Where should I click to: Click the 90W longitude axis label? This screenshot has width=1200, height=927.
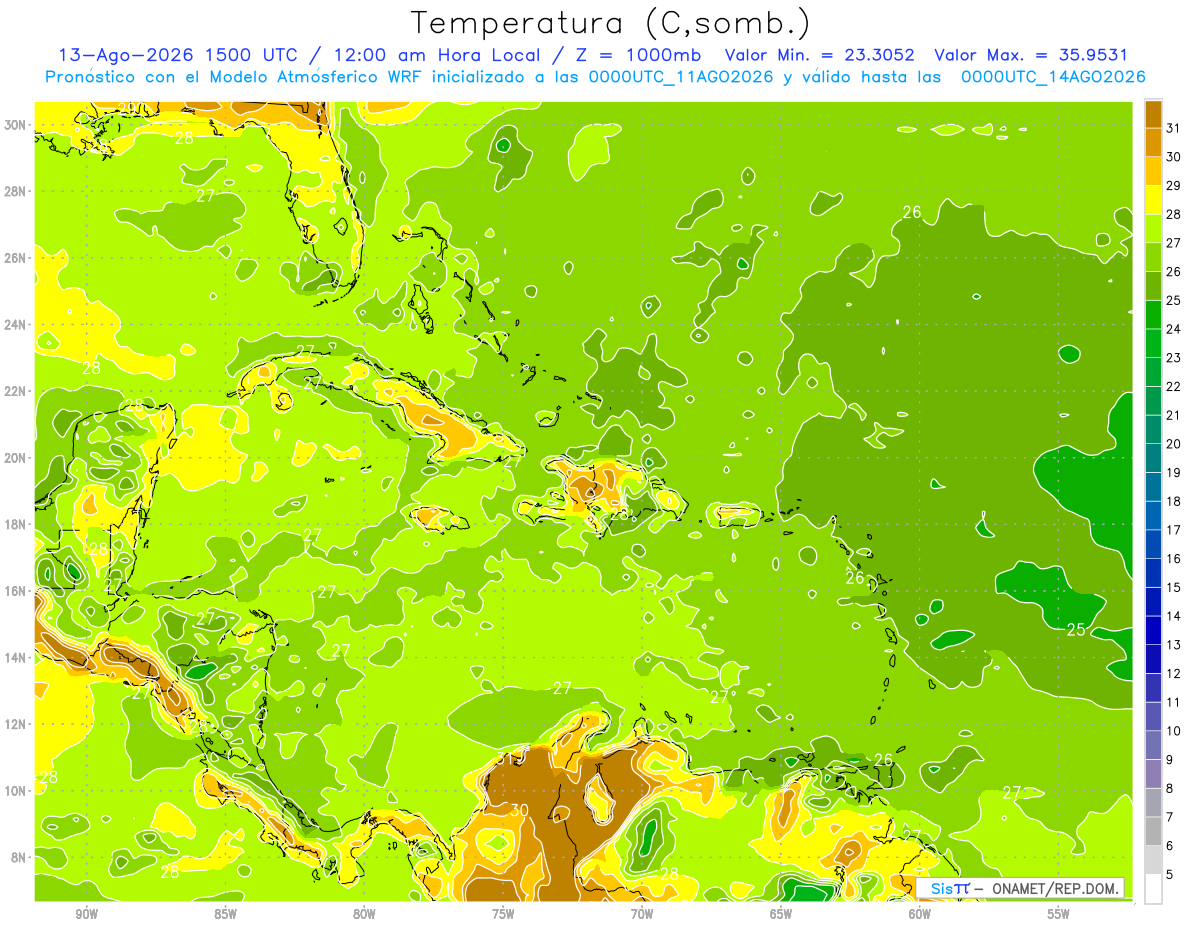(x=86, y=914)
